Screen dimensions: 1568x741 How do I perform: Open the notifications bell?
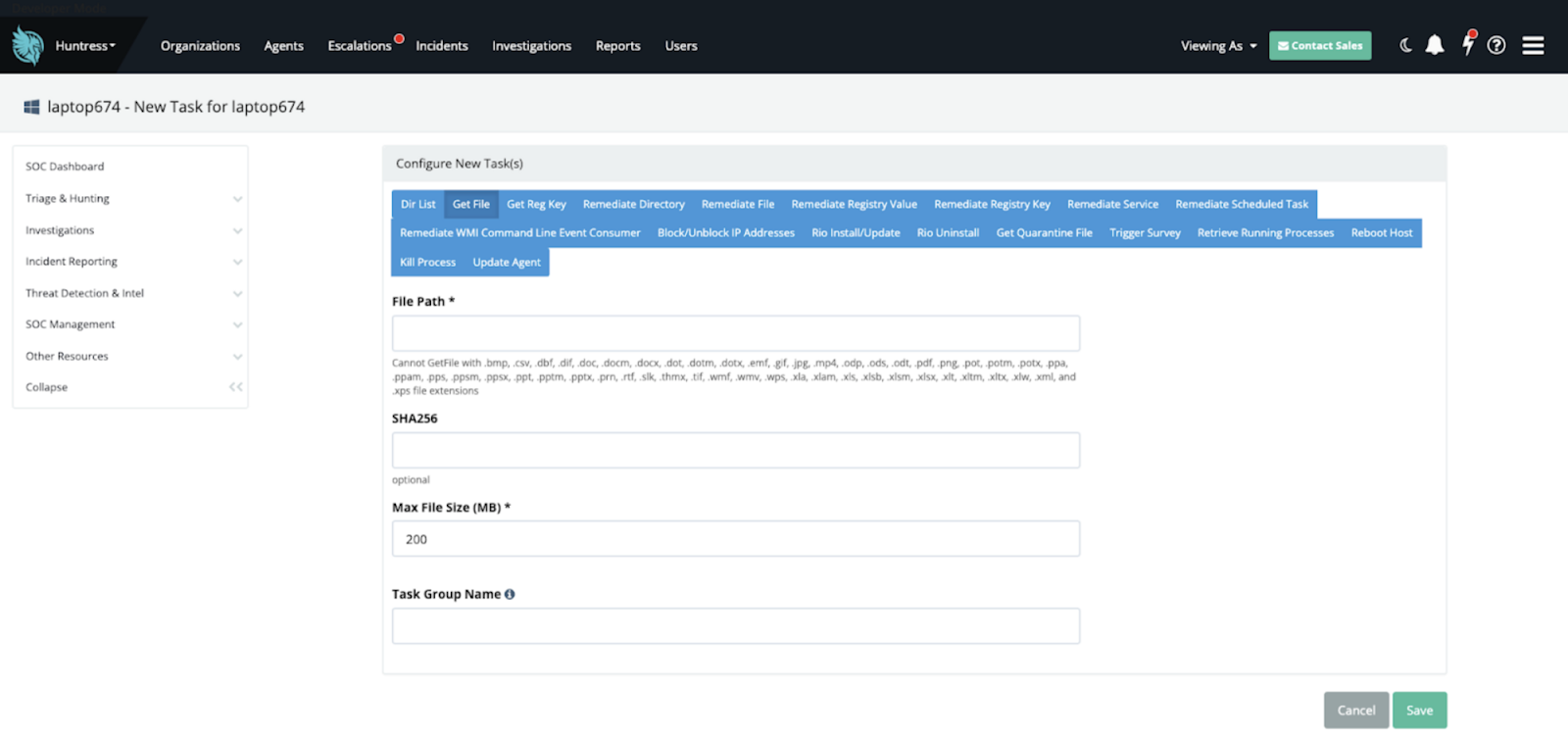pyautogui.click(x=1434, y=45)
